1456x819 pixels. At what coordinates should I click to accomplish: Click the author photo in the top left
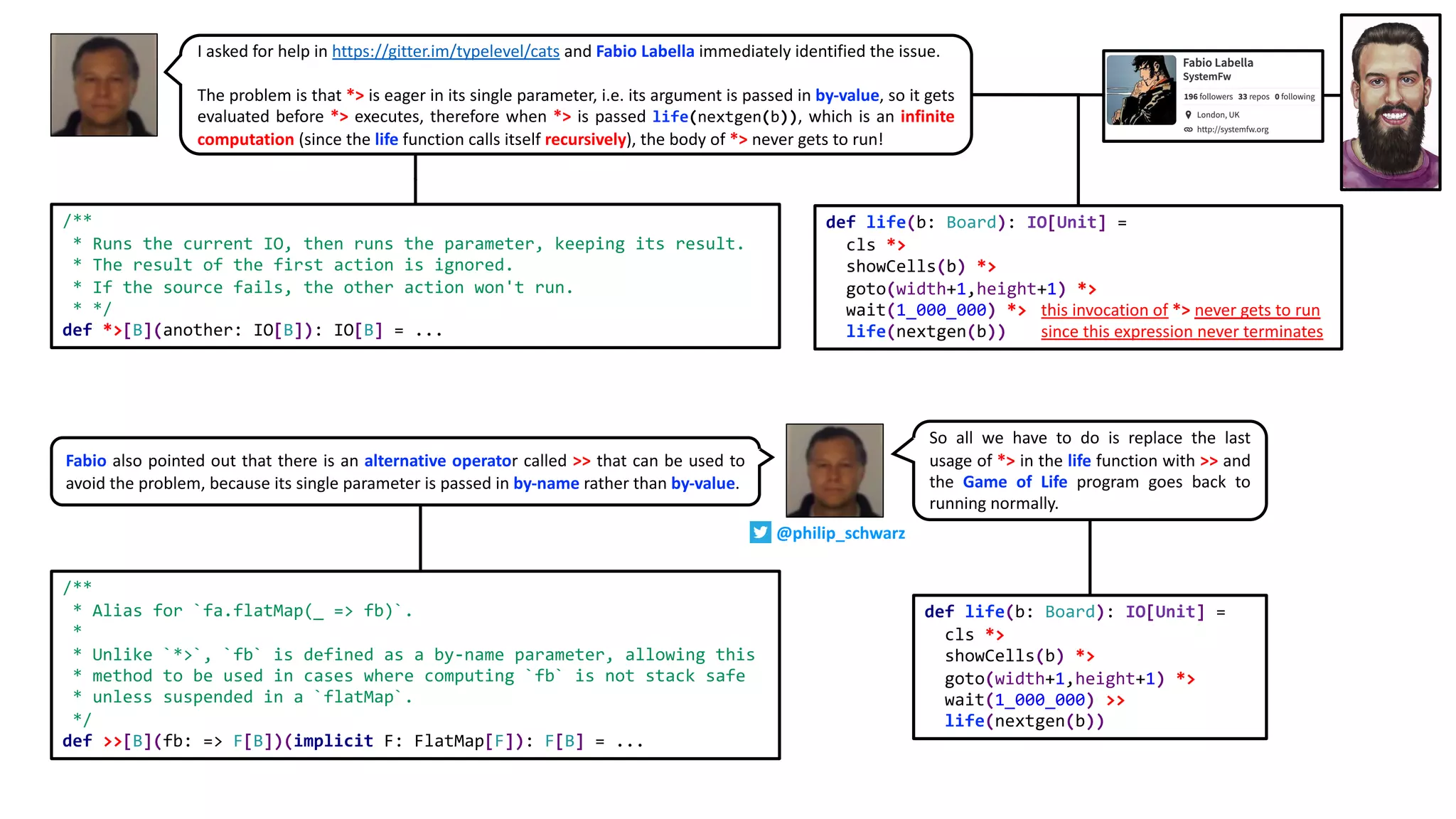(x=104, y=85)
